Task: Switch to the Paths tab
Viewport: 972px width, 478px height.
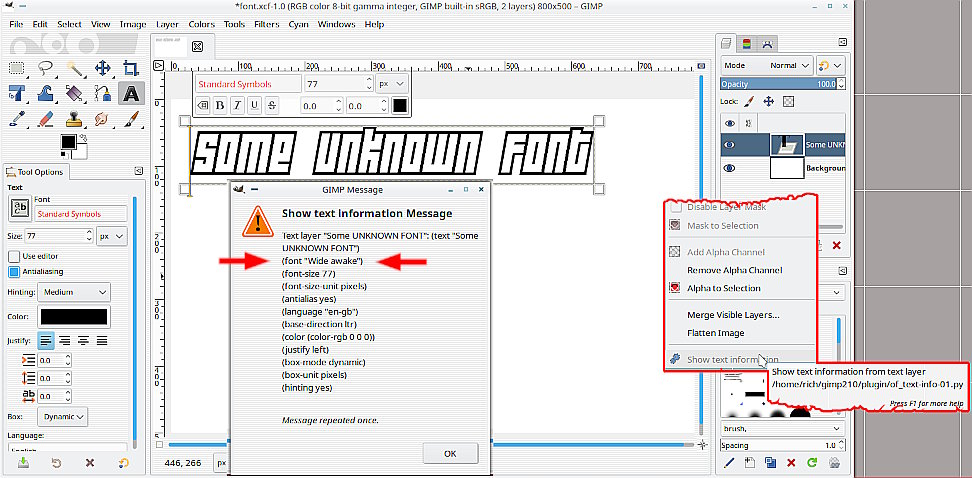Action: point(767,43)
